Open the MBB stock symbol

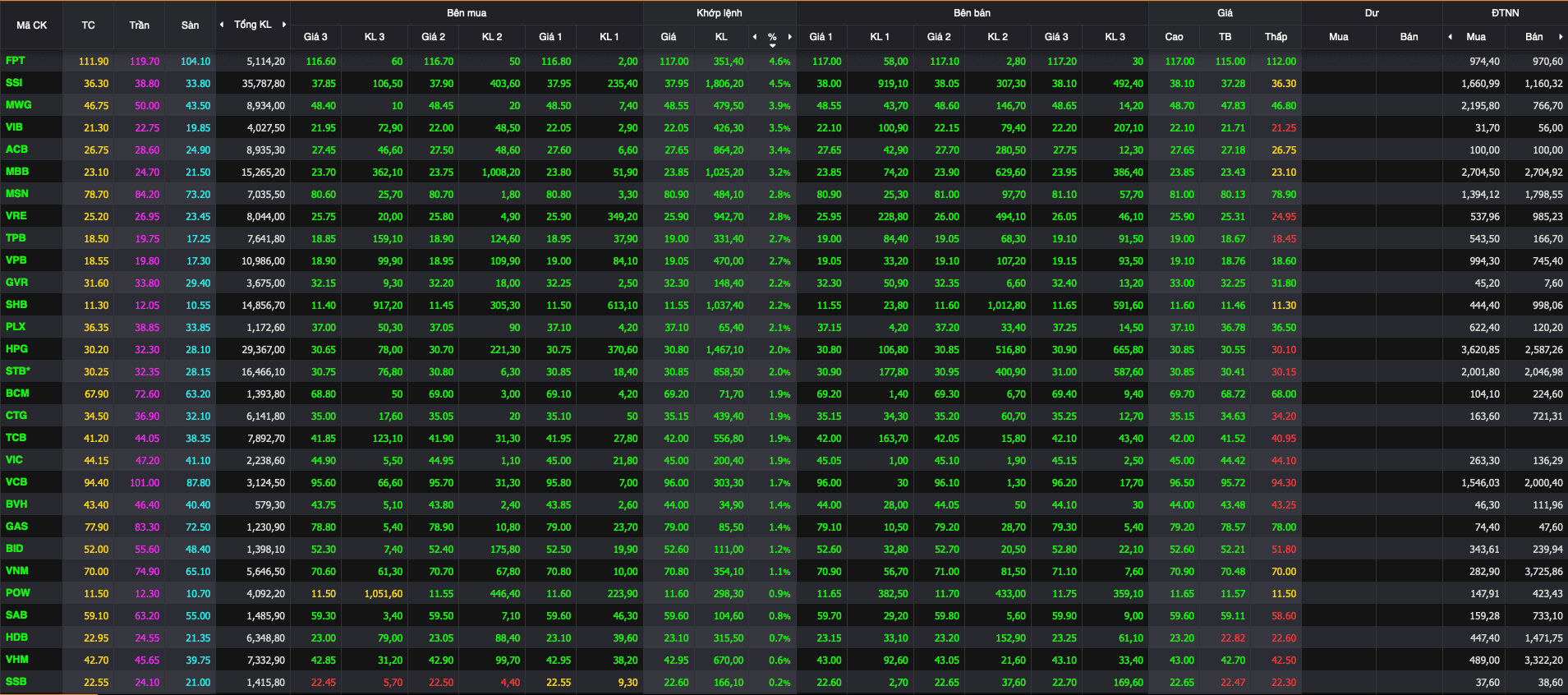click(17, 172)
